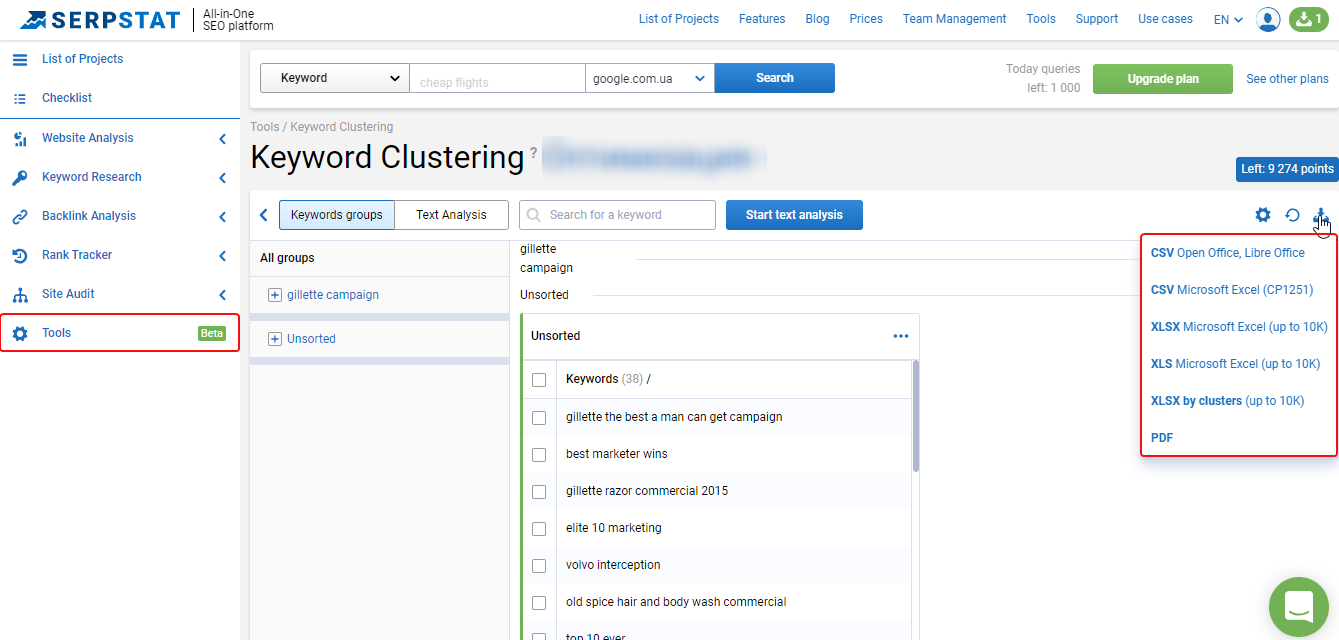Click the Tools breadcrumb link
Image resolution: width=1339 pixels, height=640 pixels.
tap(265, 127)
